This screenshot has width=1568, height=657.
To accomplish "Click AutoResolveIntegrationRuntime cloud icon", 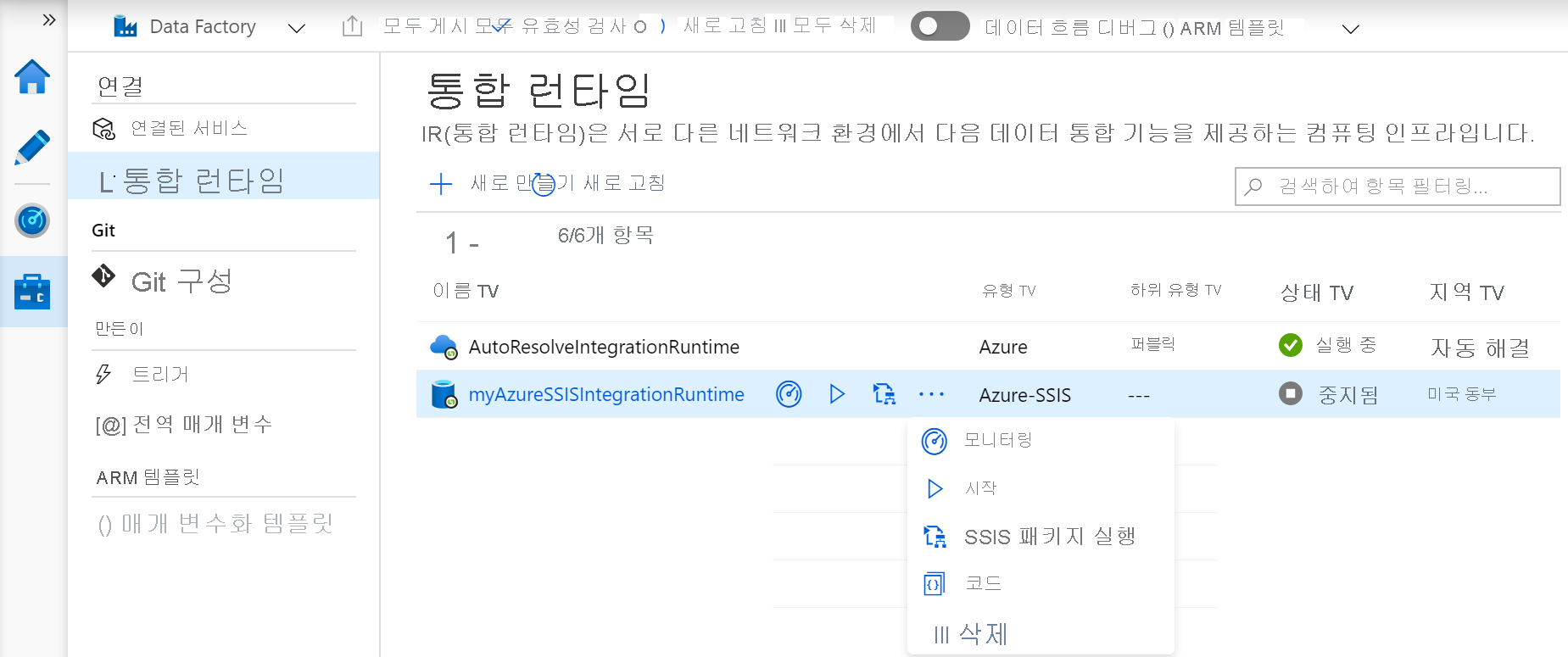I will click(444, 347).
